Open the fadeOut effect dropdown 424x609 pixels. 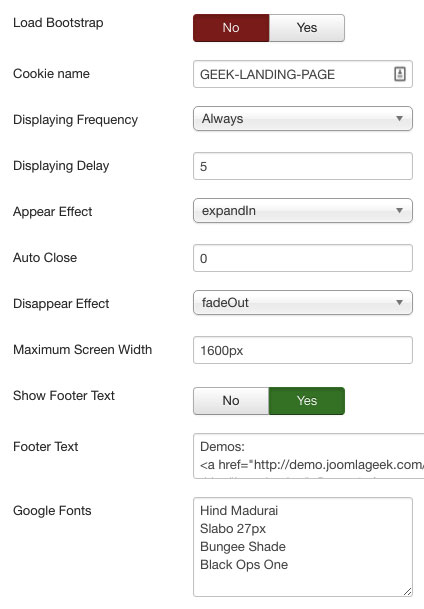pos(303,303)
